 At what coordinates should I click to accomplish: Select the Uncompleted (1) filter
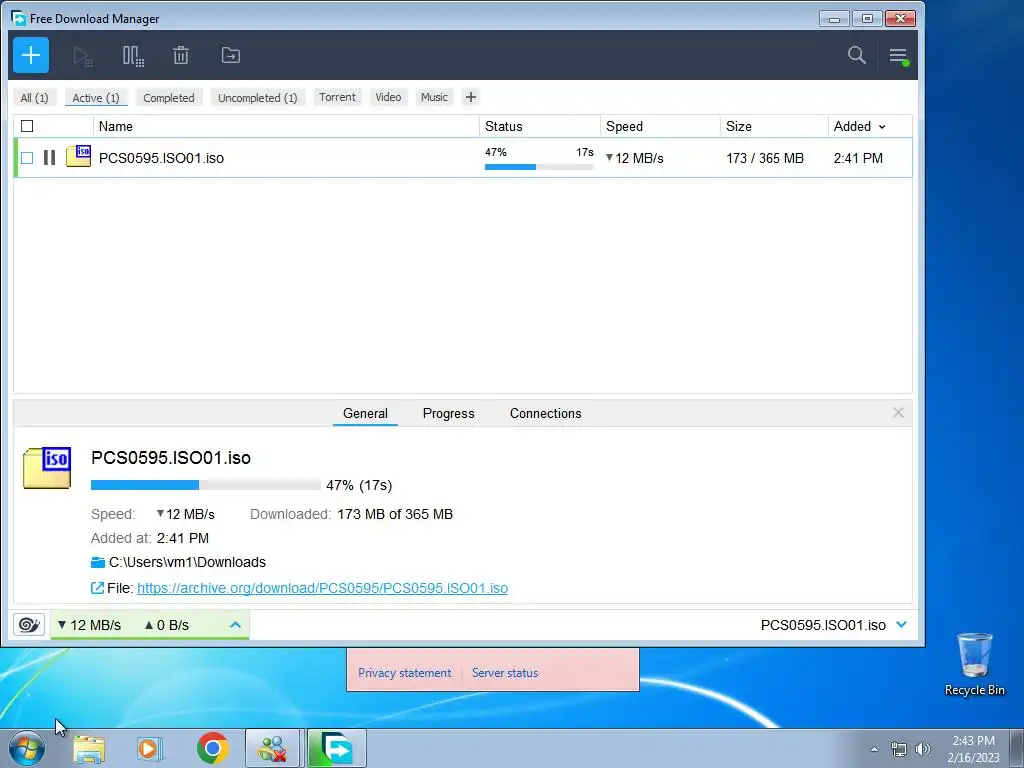tap(257, 97)
